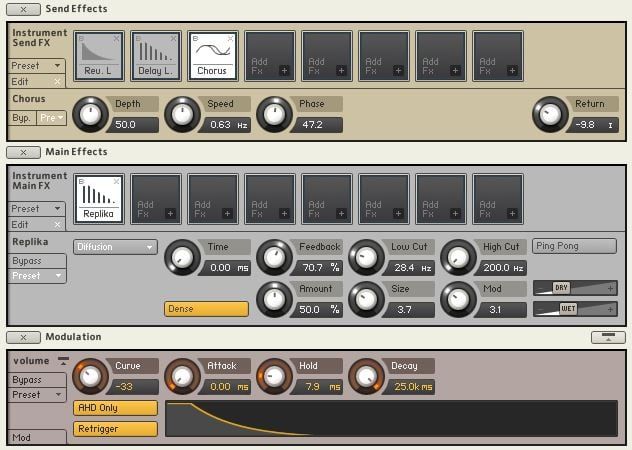Screen dimensions: 632x450
Task: Toggle the AHD Only button
Action: (115, 408)
